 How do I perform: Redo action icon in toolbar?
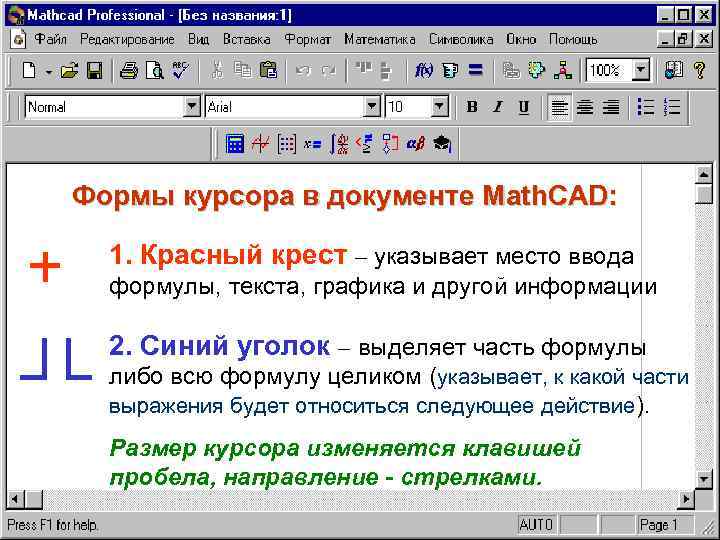[329, 71]
